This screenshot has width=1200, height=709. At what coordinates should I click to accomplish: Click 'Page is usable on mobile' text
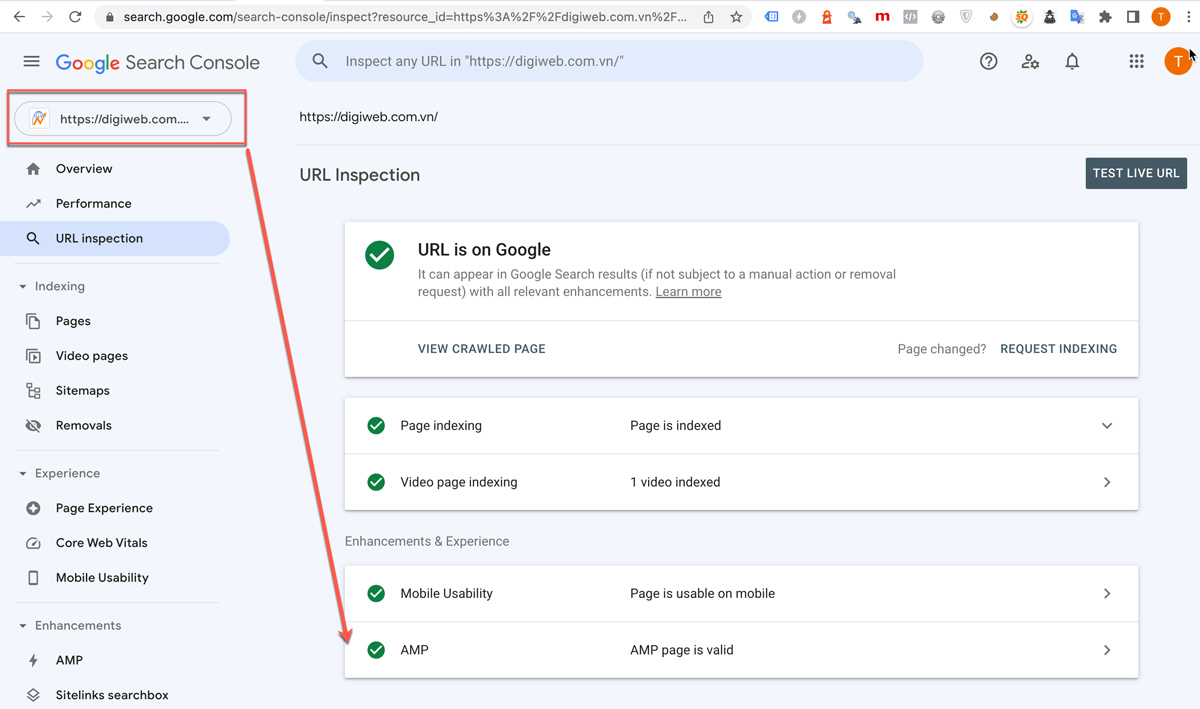tap(702, 594)
